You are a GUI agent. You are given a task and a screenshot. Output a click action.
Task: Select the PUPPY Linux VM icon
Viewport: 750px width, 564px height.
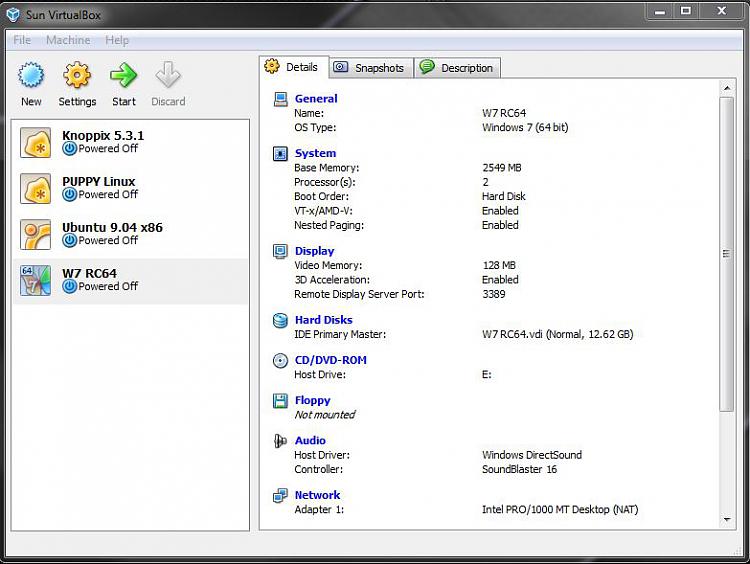click(35, 188)
